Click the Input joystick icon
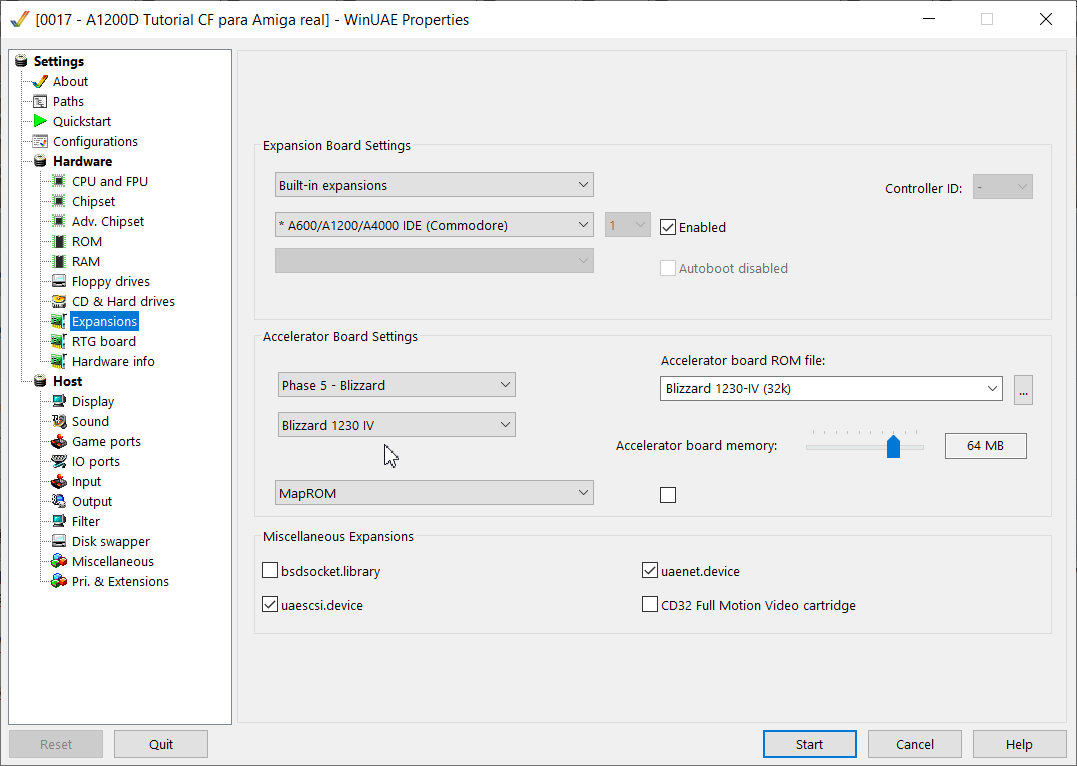Viewport: 1077px width, 766px height. click(59, 481)
